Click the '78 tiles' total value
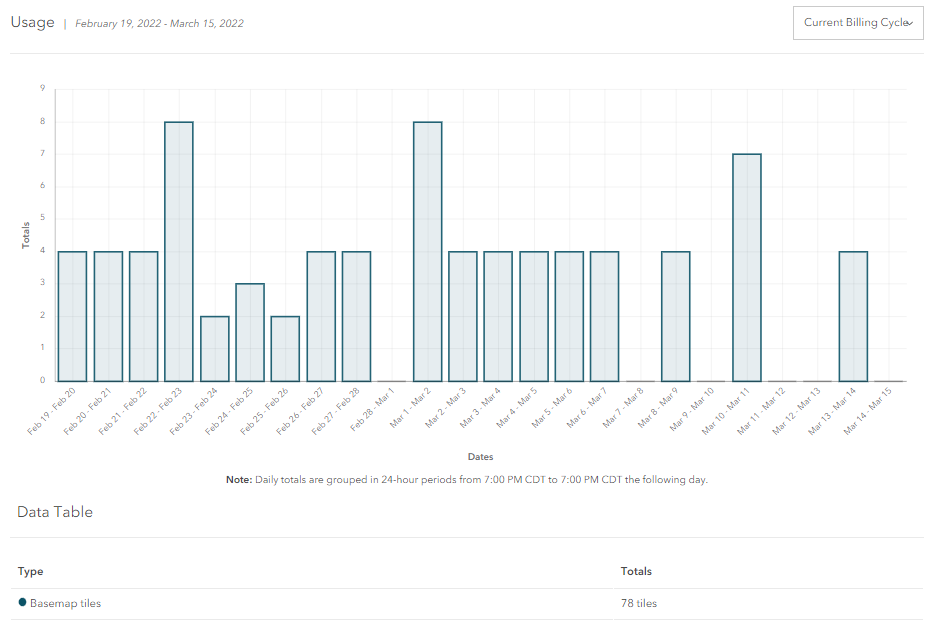The image size is (933, 632). tap(639, 603)
